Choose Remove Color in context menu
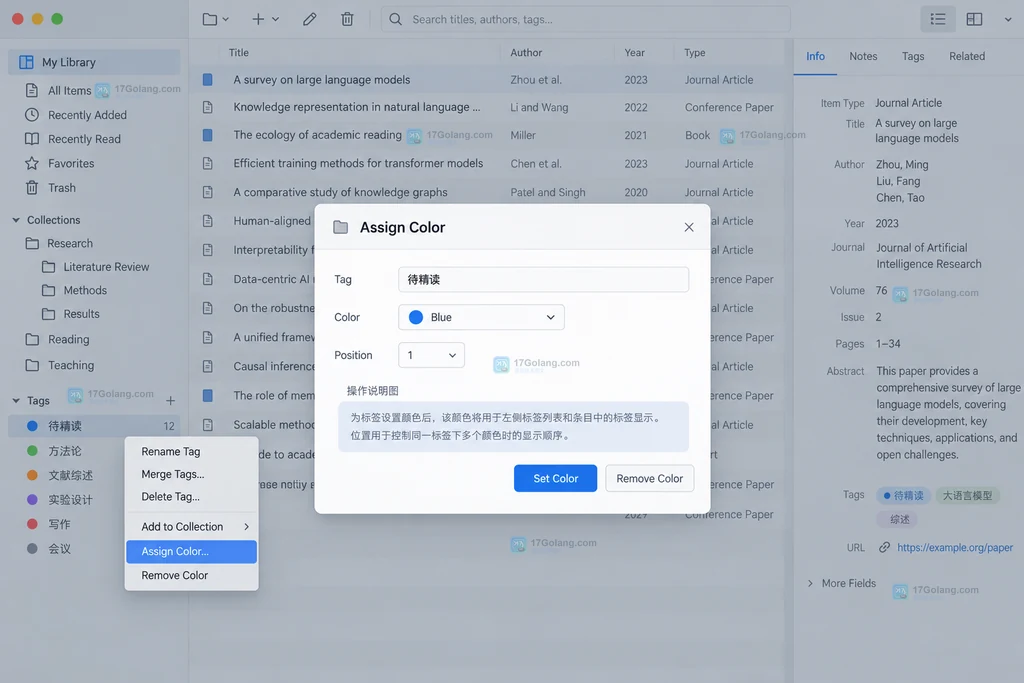The height and width of the screenshot is (683, 1024). pos(191,575)
